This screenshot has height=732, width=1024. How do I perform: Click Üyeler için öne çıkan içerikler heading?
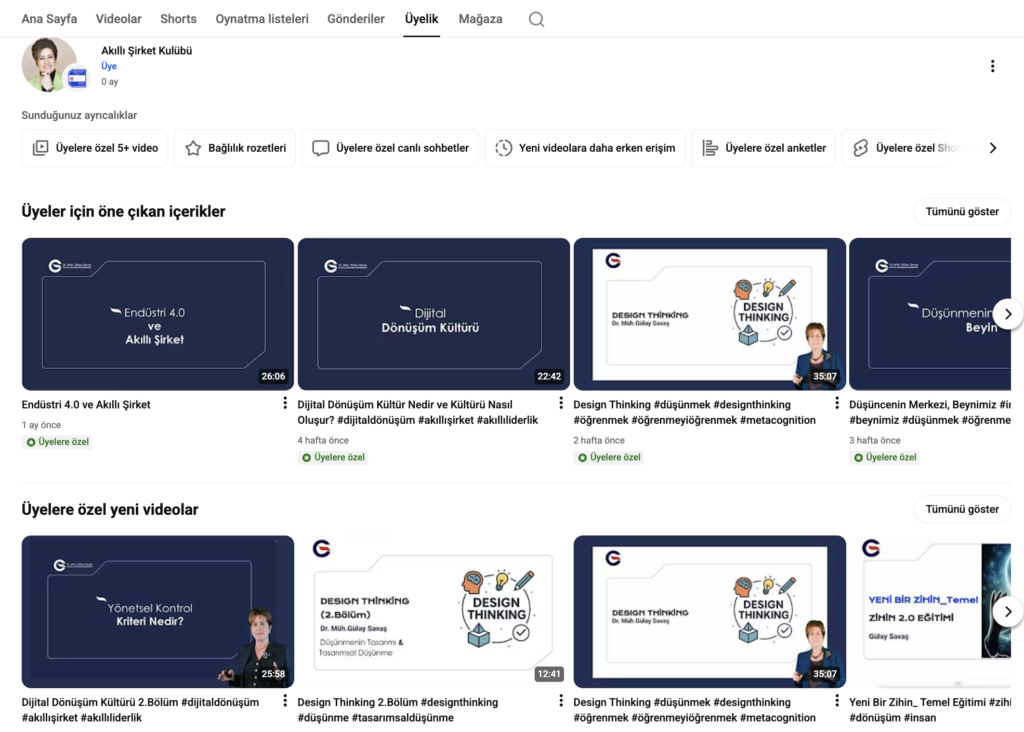[x=123, y=212]
